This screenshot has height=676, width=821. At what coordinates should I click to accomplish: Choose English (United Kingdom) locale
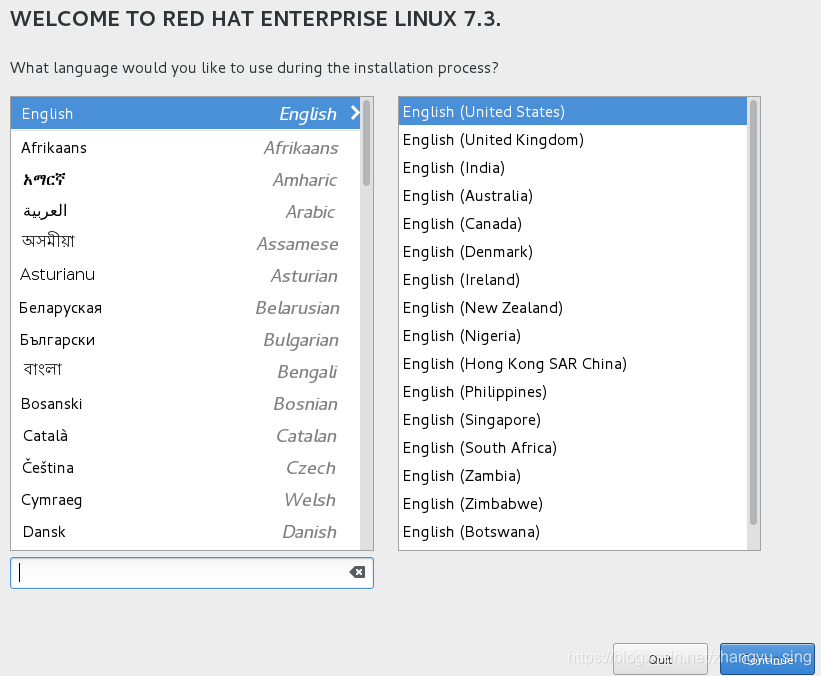point(573,140)
